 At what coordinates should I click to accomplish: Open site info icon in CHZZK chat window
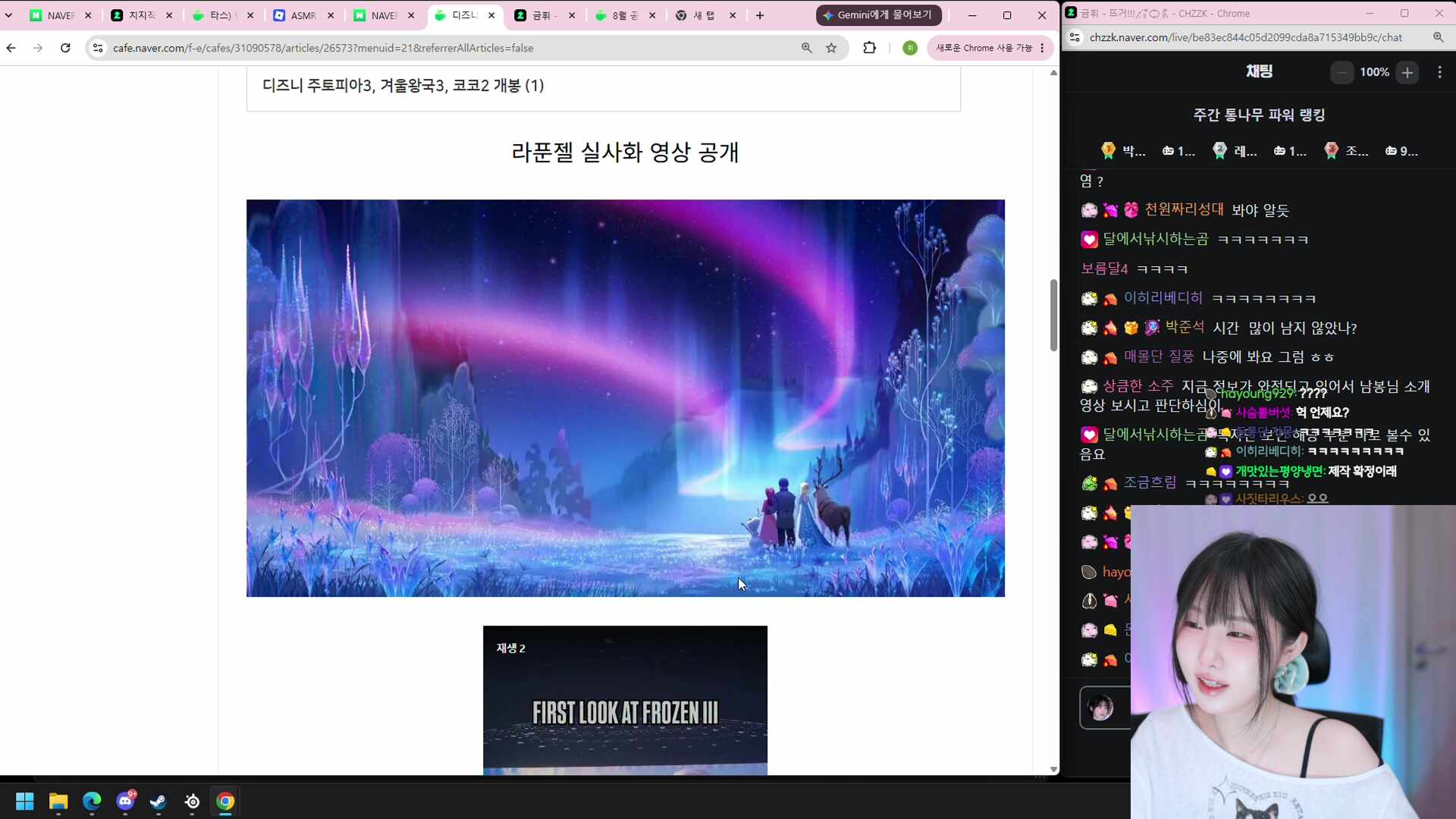(1075, 37)
